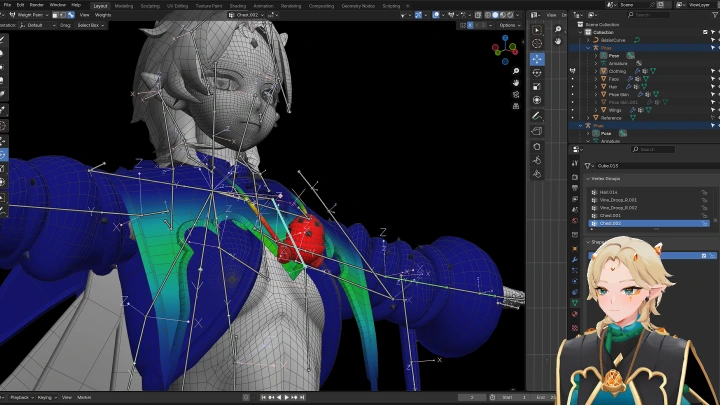Viewport: 720px width, 405px height.
Task: Toggle the shape key enable checkbox
Action: point(704,256)
